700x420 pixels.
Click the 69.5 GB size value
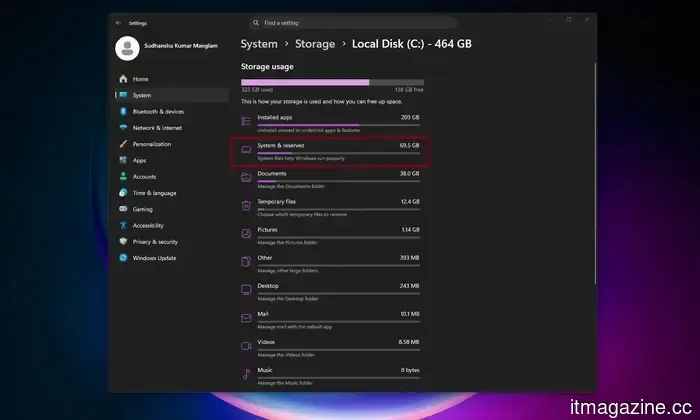pos(409,146)
